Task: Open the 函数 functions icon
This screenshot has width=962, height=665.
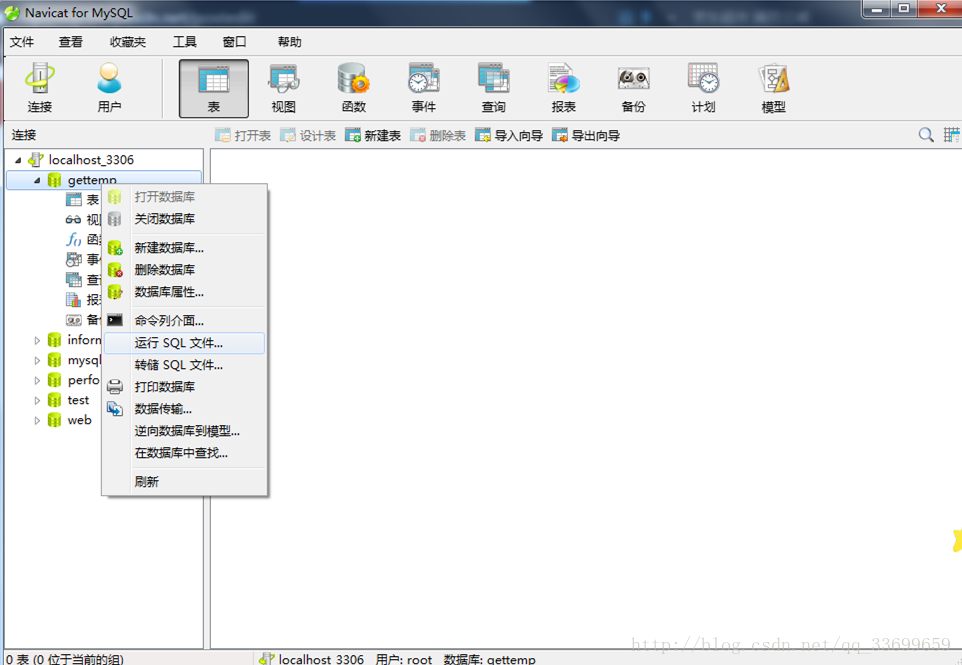Action: (353, 88)
